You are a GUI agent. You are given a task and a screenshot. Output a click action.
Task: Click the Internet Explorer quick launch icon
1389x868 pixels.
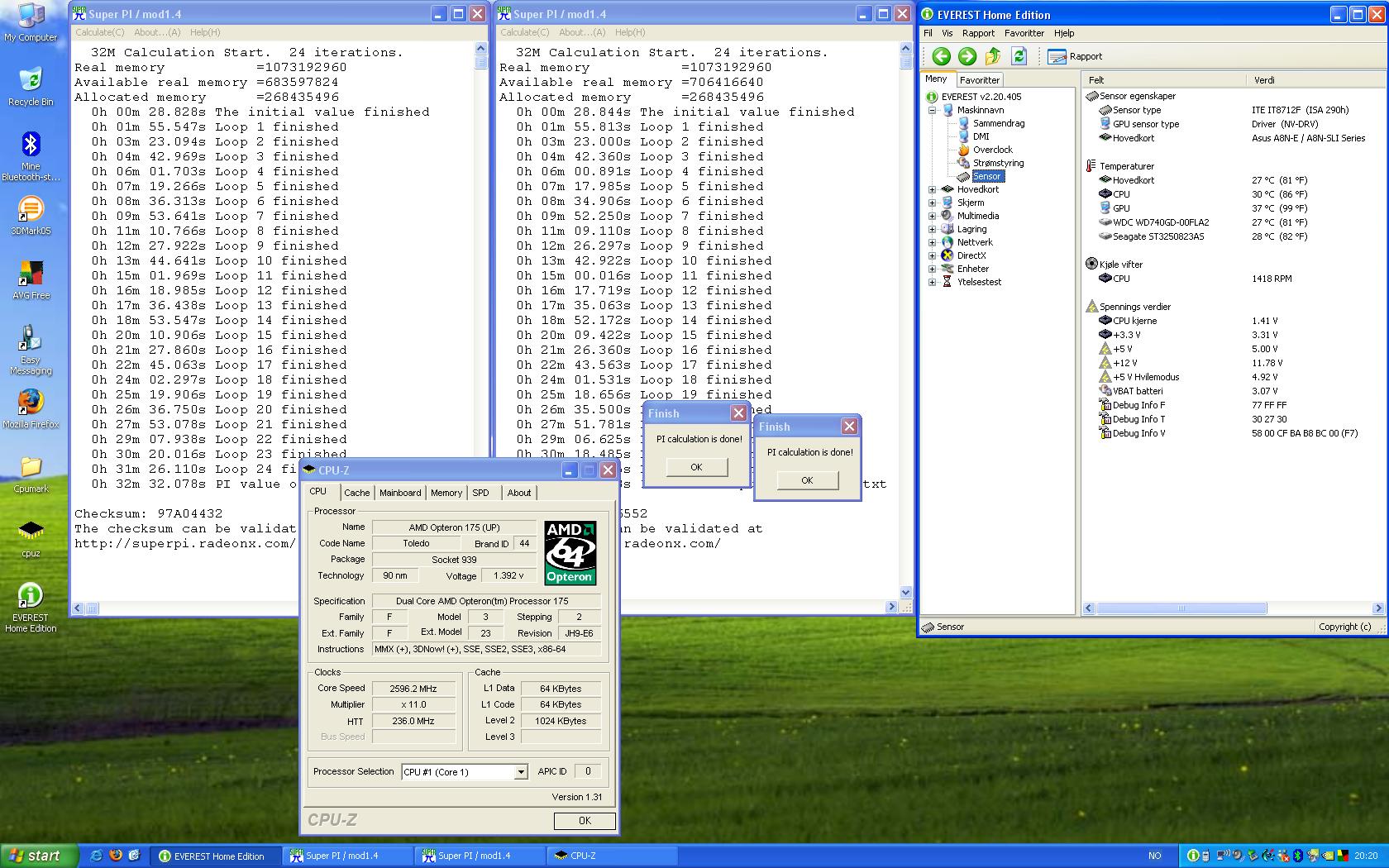pyautogui.click(x=96, y=856)
